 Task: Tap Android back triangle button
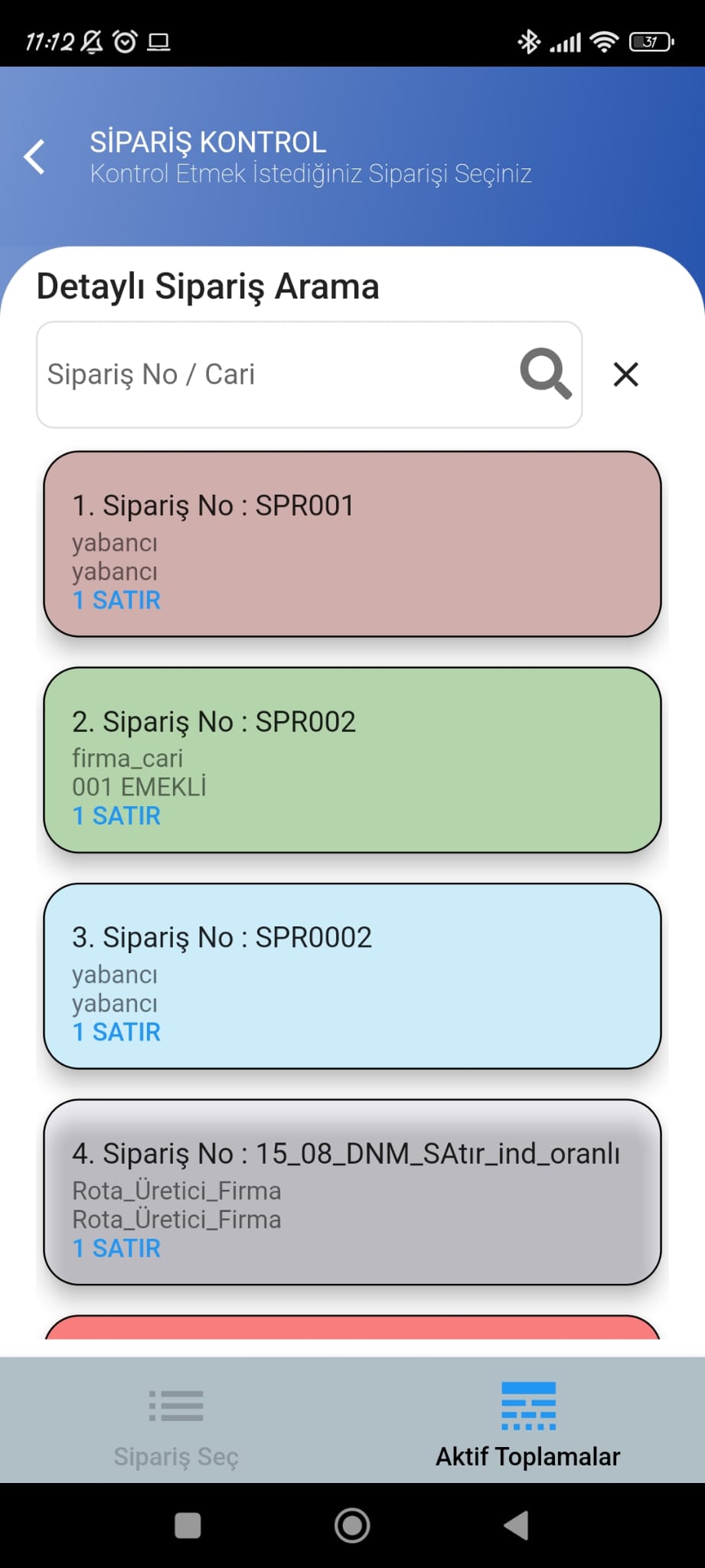pyautogui.click(x=517, y=1525)
